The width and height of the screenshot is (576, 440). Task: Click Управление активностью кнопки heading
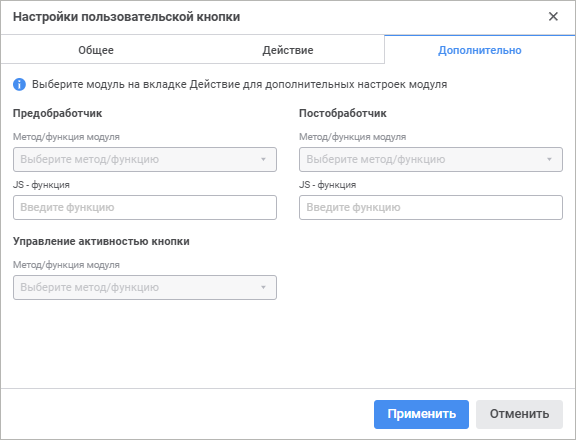(101, 241)
